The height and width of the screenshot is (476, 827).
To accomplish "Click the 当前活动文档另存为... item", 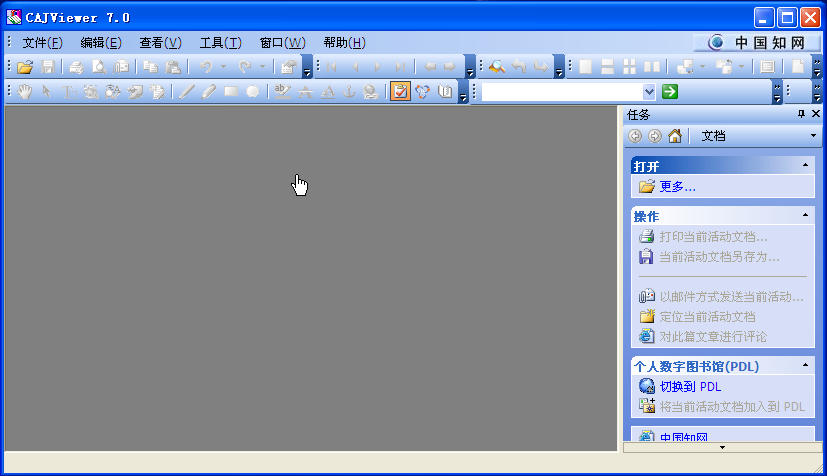I will pos(719,257).
